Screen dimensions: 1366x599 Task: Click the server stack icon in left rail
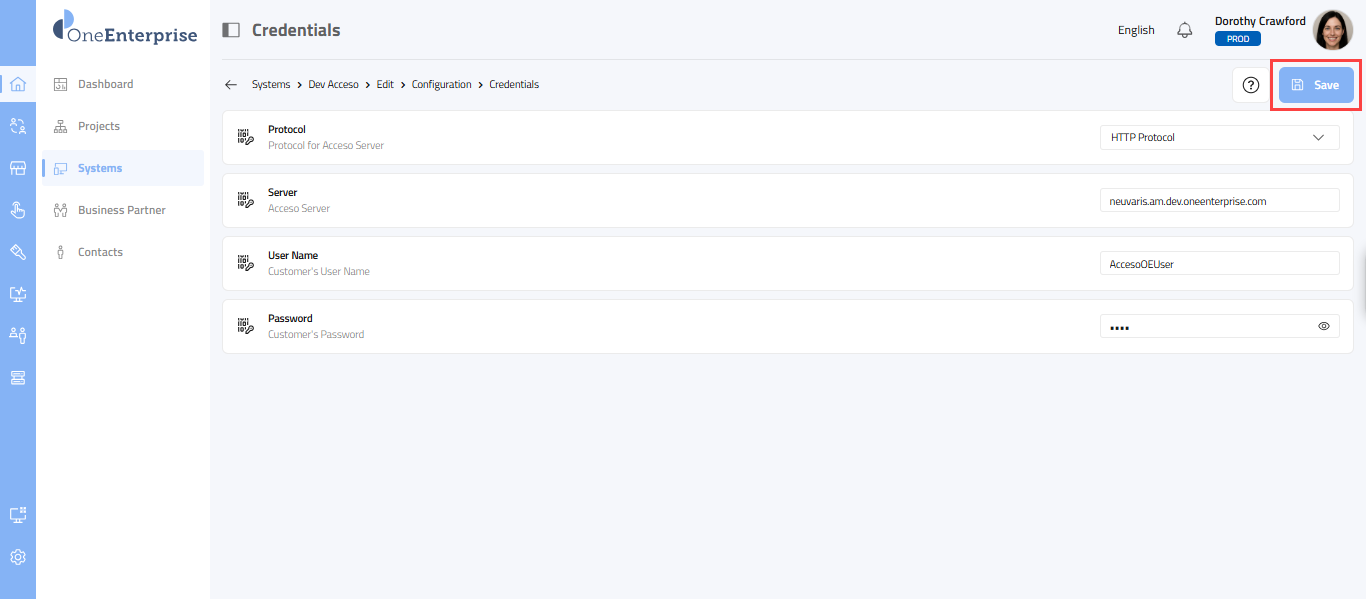tap(17, 377)
